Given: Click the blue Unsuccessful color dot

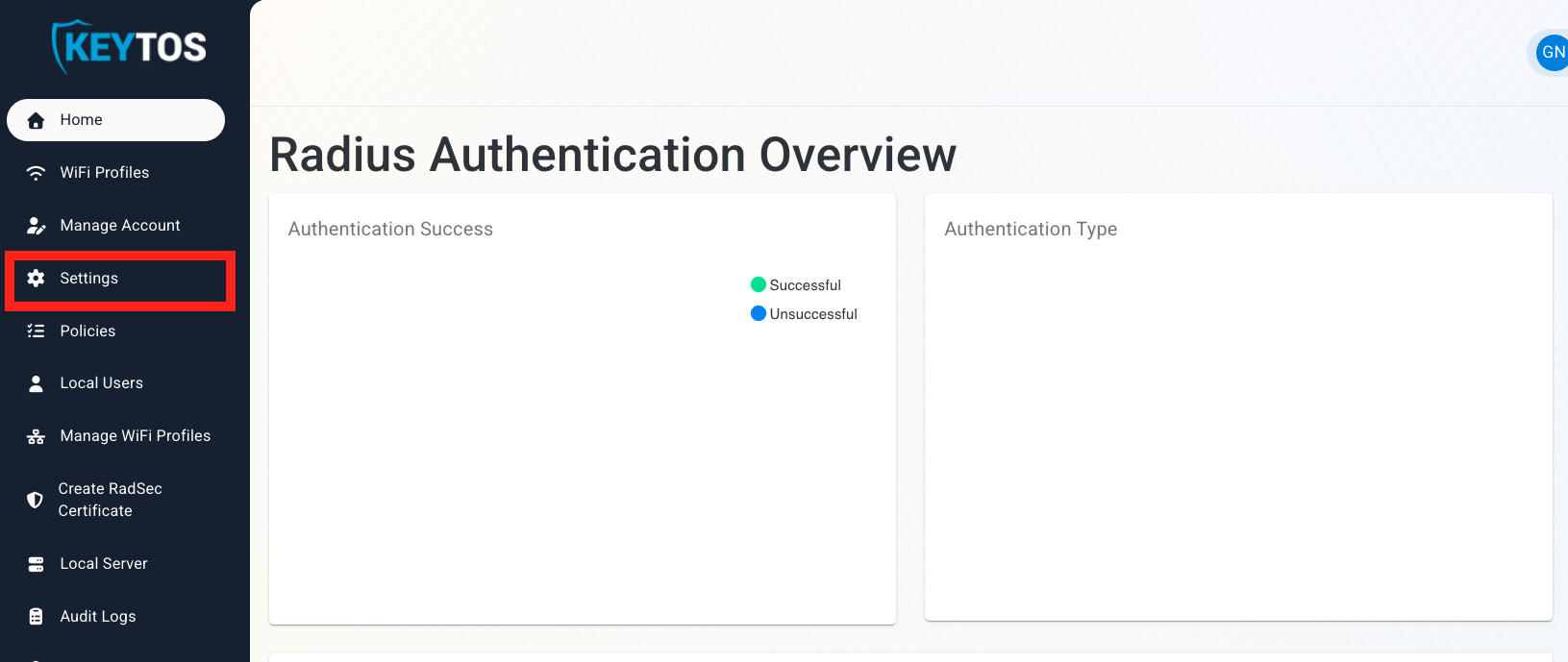Looking at the screenshot, I should tap(759, 313).
